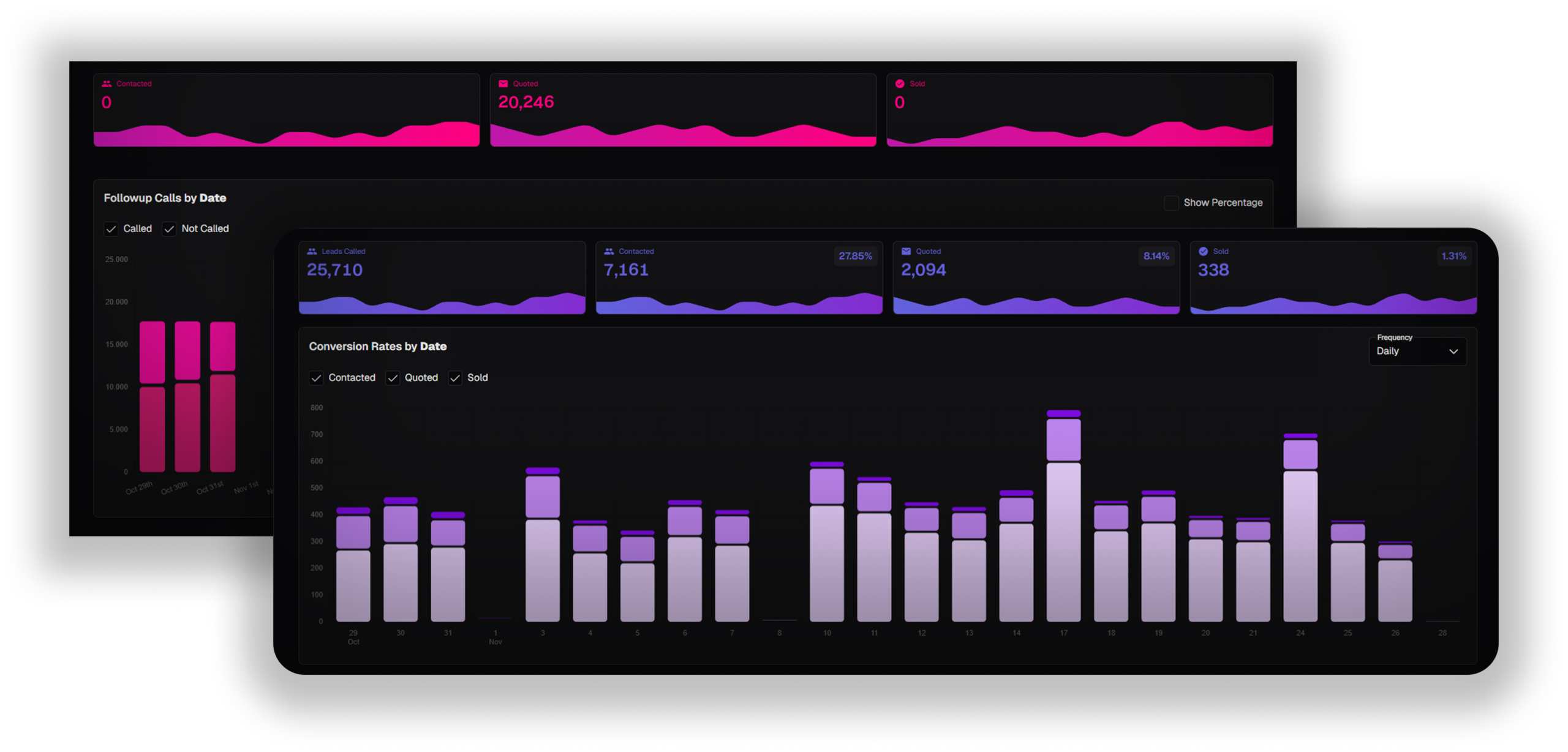1568x752 pixels.
Task: Toggle the Sold series checkbox
Action: pyautogui.click(x=455, y=378)
